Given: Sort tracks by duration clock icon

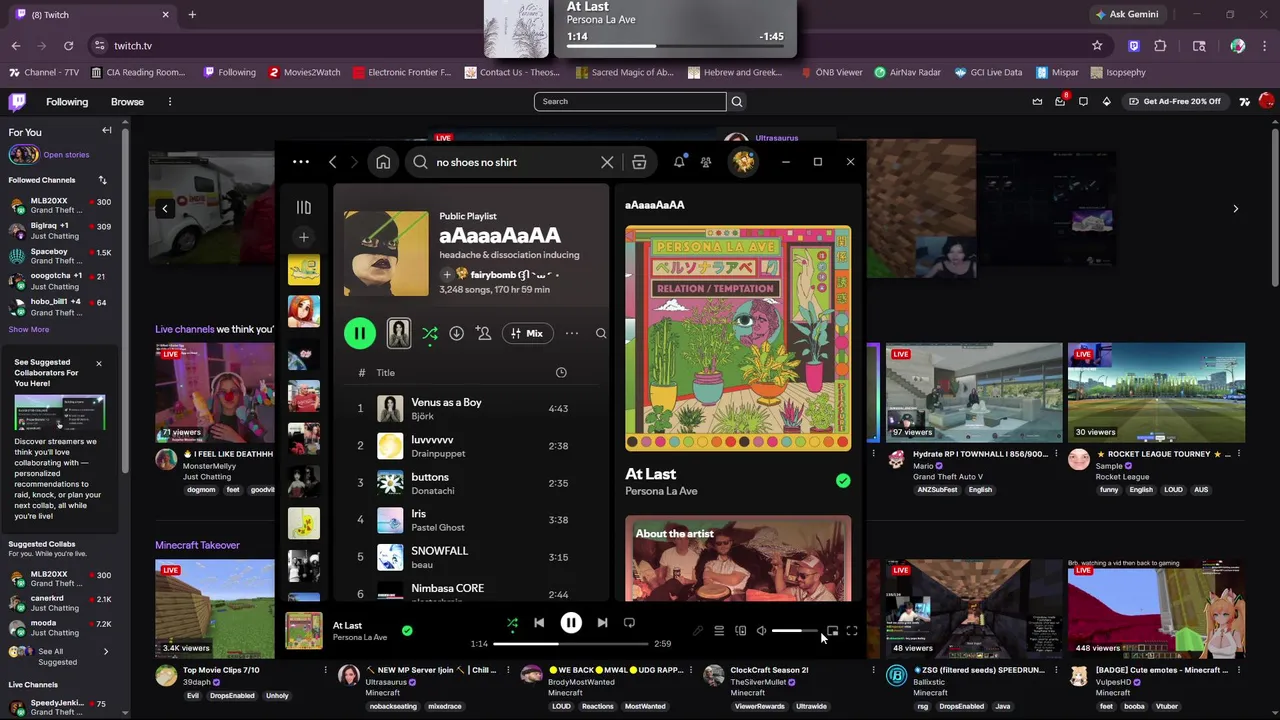Looking at the screenshot, I should 561,372.
